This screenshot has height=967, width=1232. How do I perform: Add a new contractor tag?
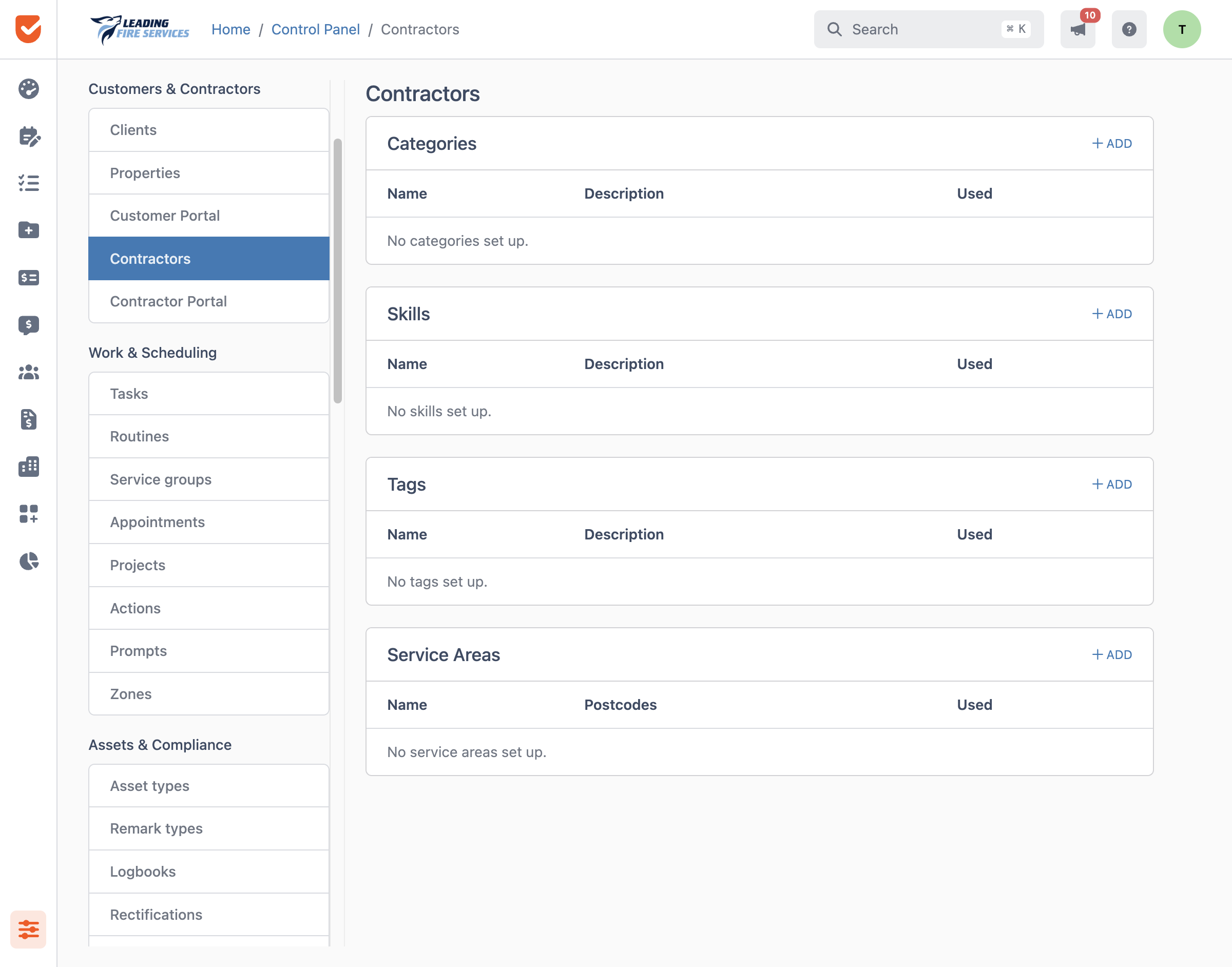(1111, 484)
